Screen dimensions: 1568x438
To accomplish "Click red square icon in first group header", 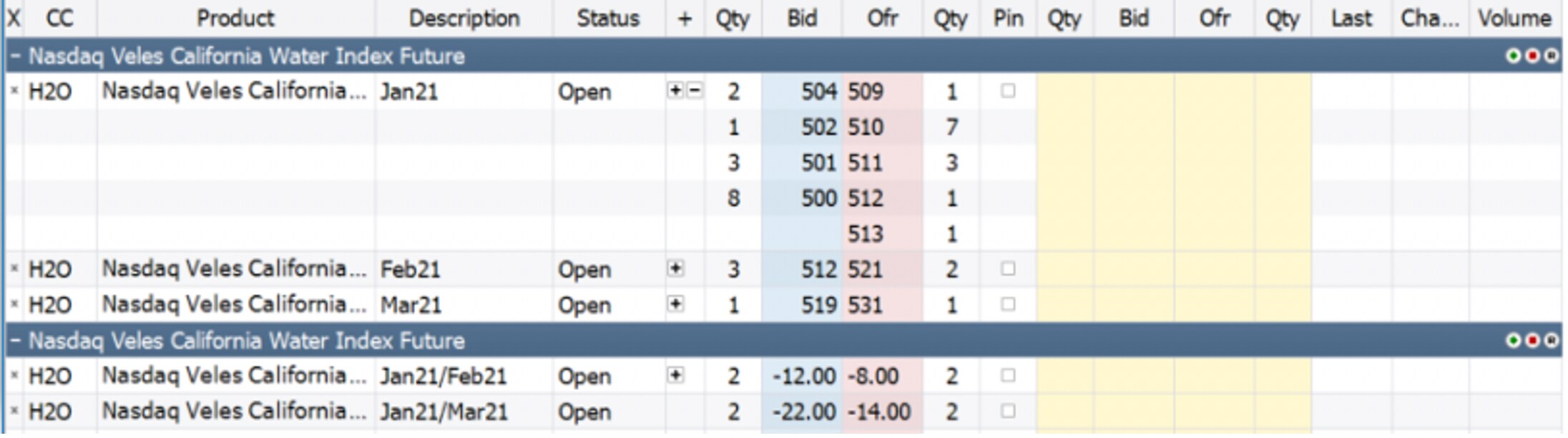I will (1532, 56).
